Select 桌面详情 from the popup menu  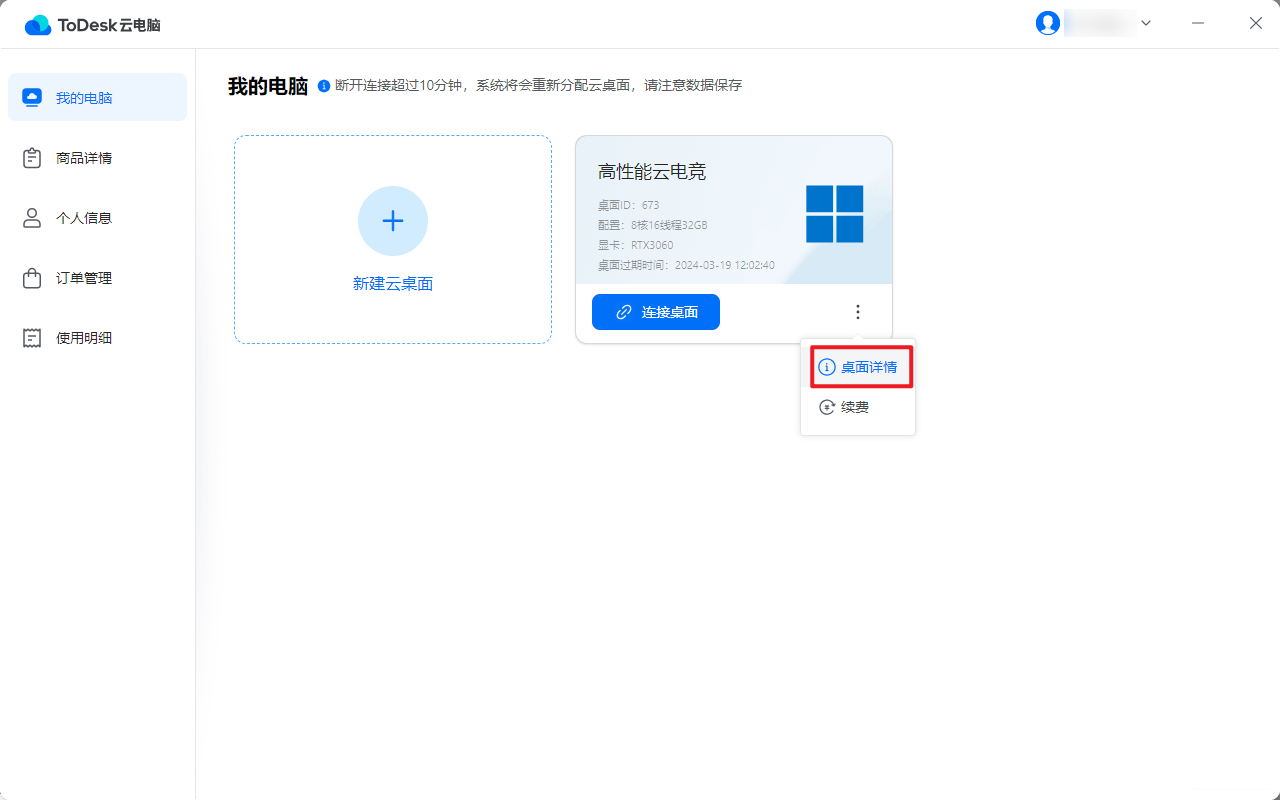pos(860,367)
